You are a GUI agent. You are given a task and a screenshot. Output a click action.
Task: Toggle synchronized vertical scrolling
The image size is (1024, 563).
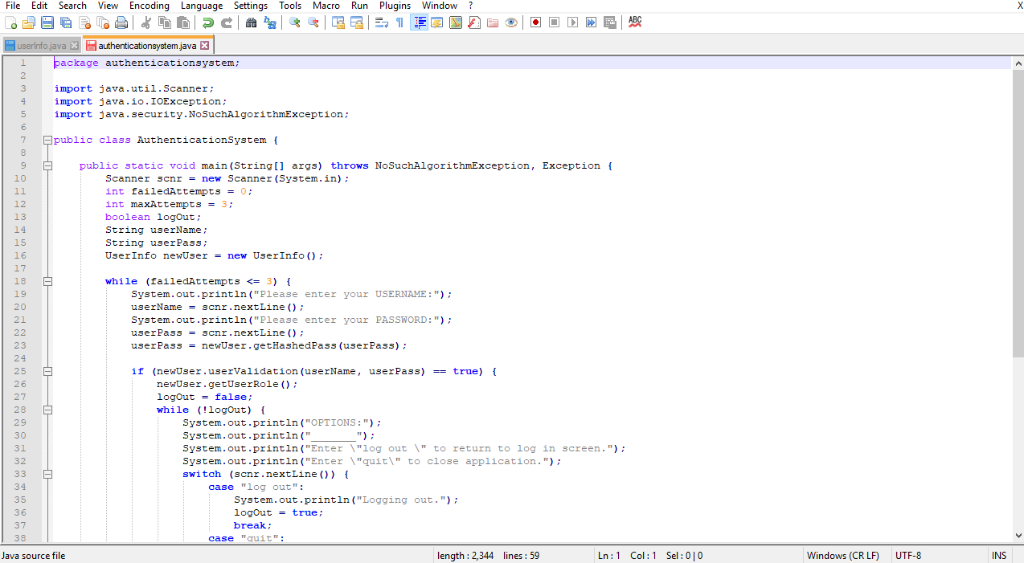338,23
